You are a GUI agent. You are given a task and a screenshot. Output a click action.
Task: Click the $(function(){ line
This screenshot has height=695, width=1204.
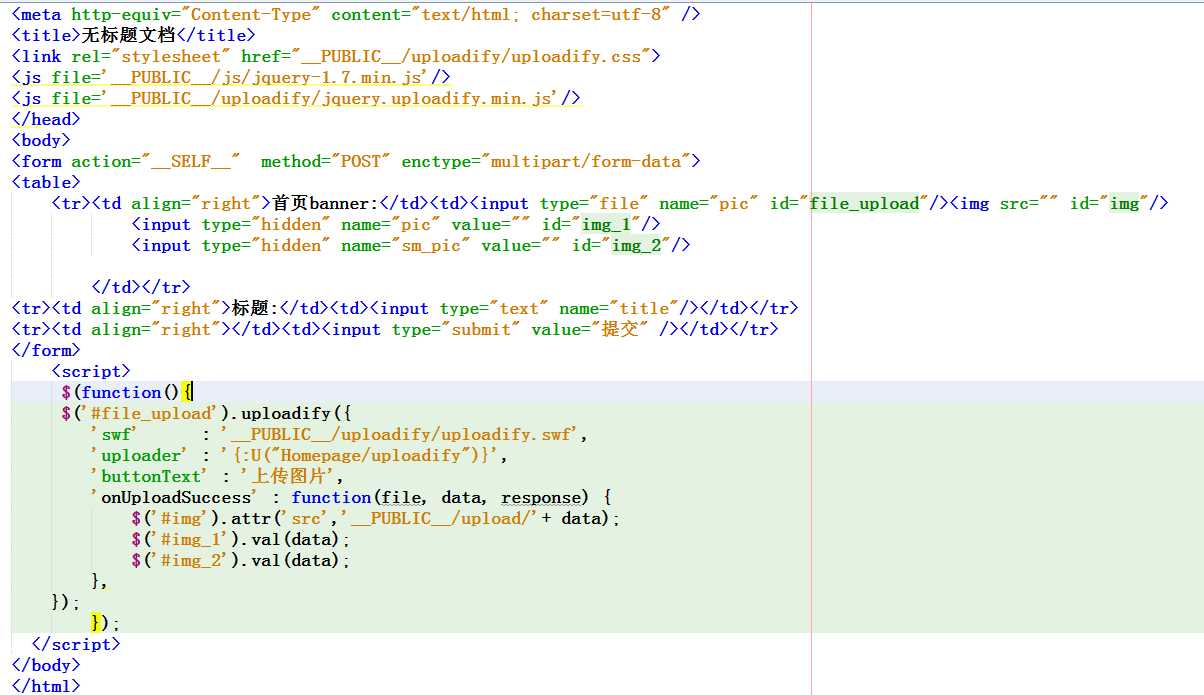click(x=126, y=392)
